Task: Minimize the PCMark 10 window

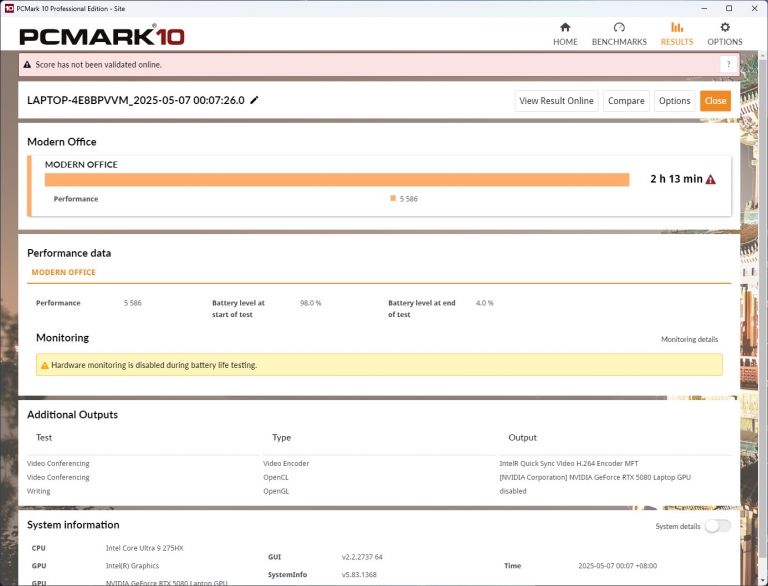Action: [x=704, y=8]
